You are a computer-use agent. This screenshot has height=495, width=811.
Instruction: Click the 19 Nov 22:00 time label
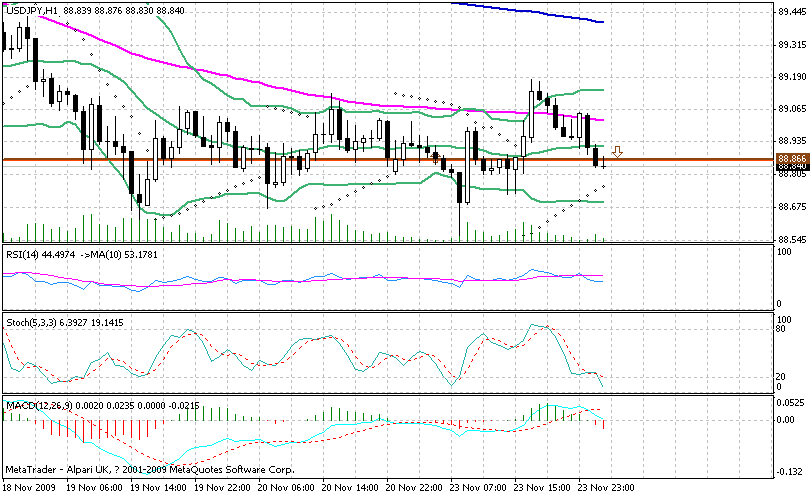pyautogui.click(x=222, y=488)
